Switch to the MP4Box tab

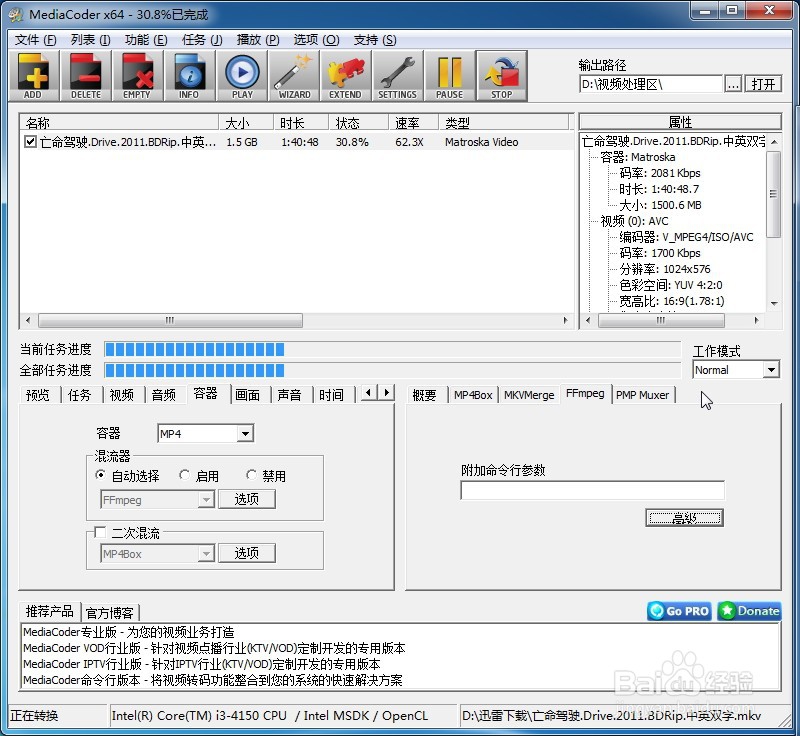473,395
